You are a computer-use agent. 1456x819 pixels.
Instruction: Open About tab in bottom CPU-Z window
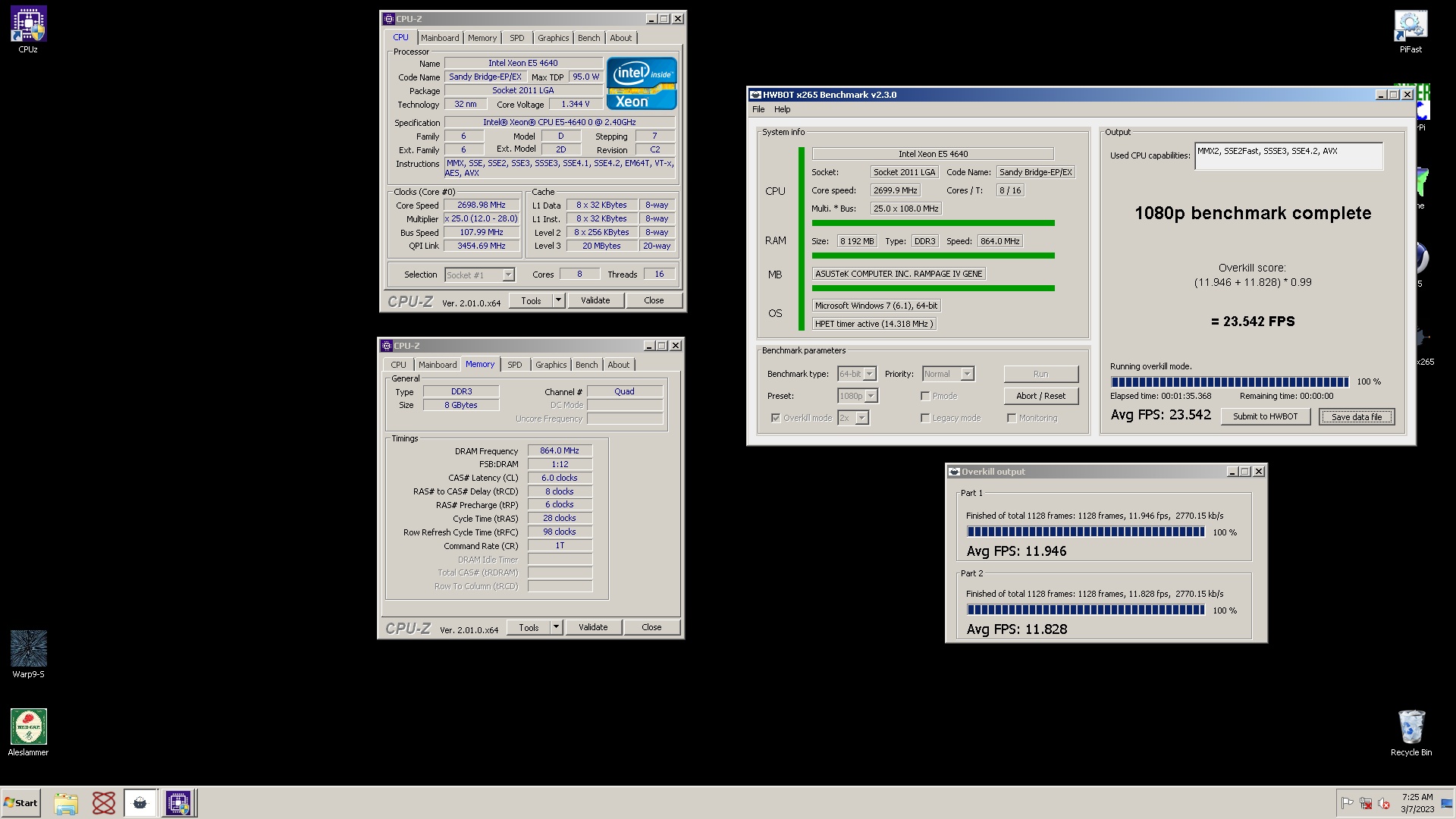tap(618, 365)
